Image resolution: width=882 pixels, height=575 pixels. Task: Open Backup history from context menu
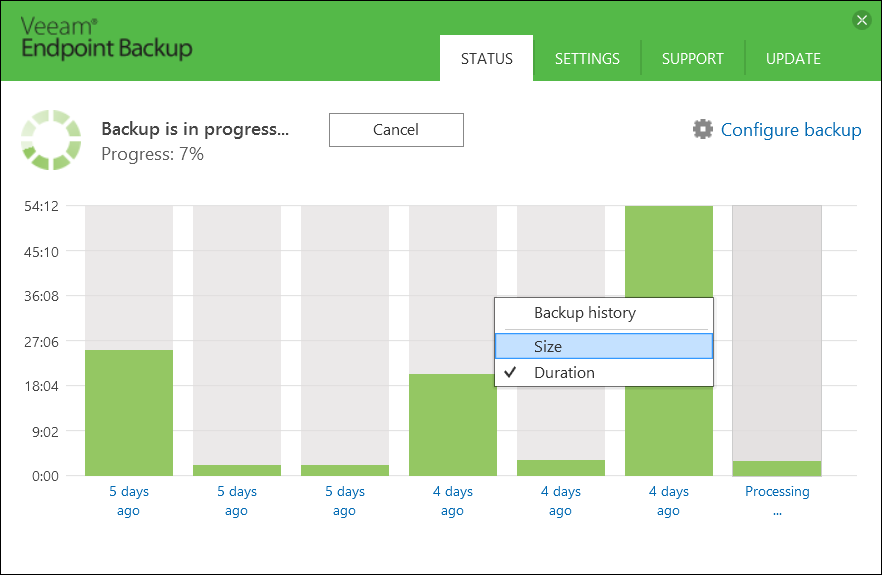click(x=585, y=313)
